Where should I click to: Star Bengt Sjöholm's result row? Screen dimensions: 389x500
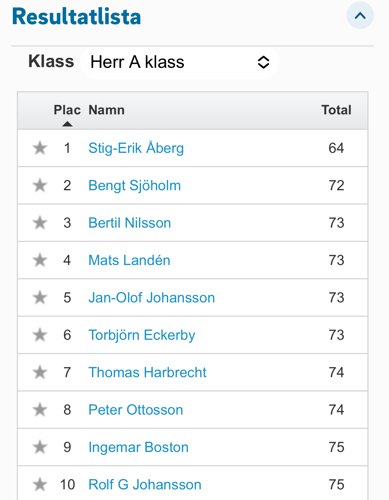[x=40, y=185]
